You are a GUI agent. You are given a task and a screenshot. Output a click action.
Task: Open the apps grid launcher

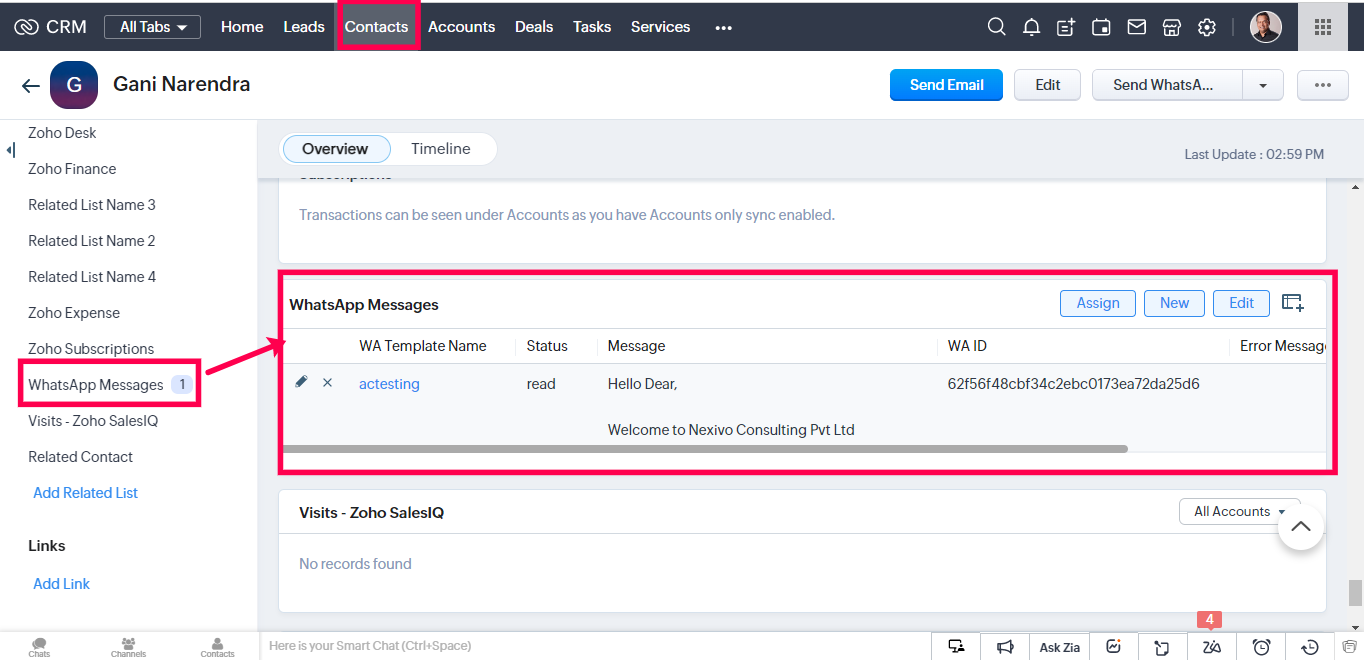1322,27
